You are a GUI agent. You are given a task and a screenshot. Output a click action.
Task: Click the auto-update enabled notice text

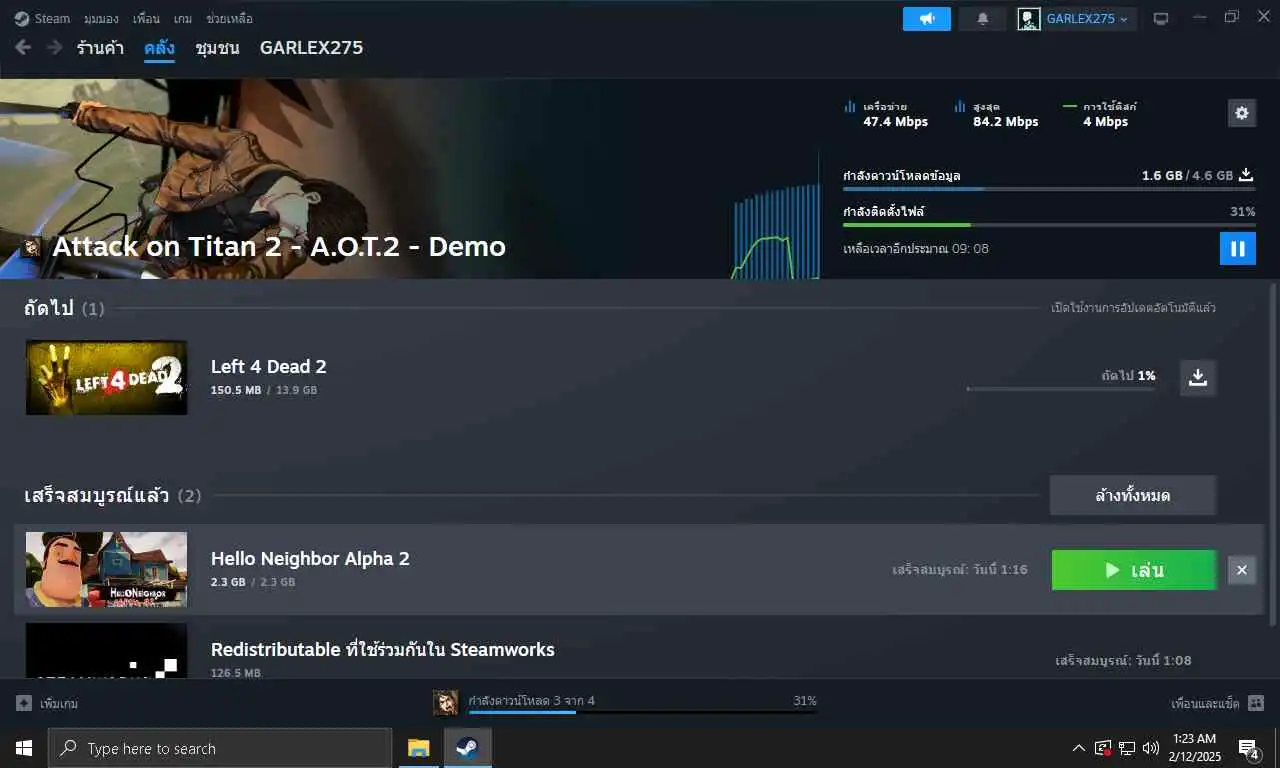point(1133,308)
